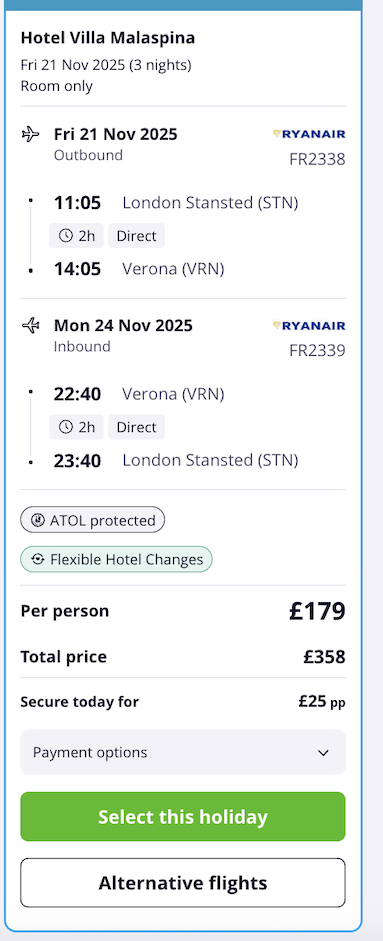Click flight number FR2338

coord(318,159)
